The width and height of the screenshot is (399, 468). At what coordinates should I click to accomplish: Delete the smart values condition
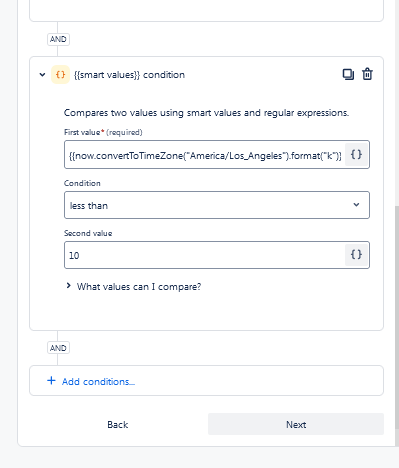tap(367, 74)
